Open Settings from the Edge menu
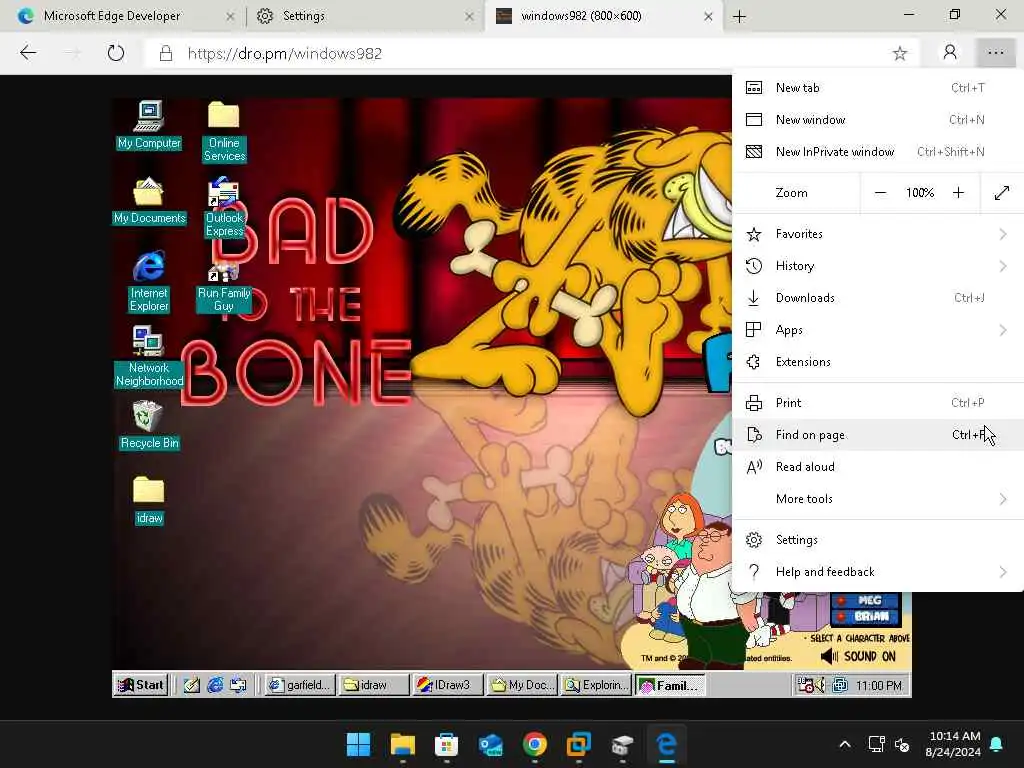 coord(878,540)
